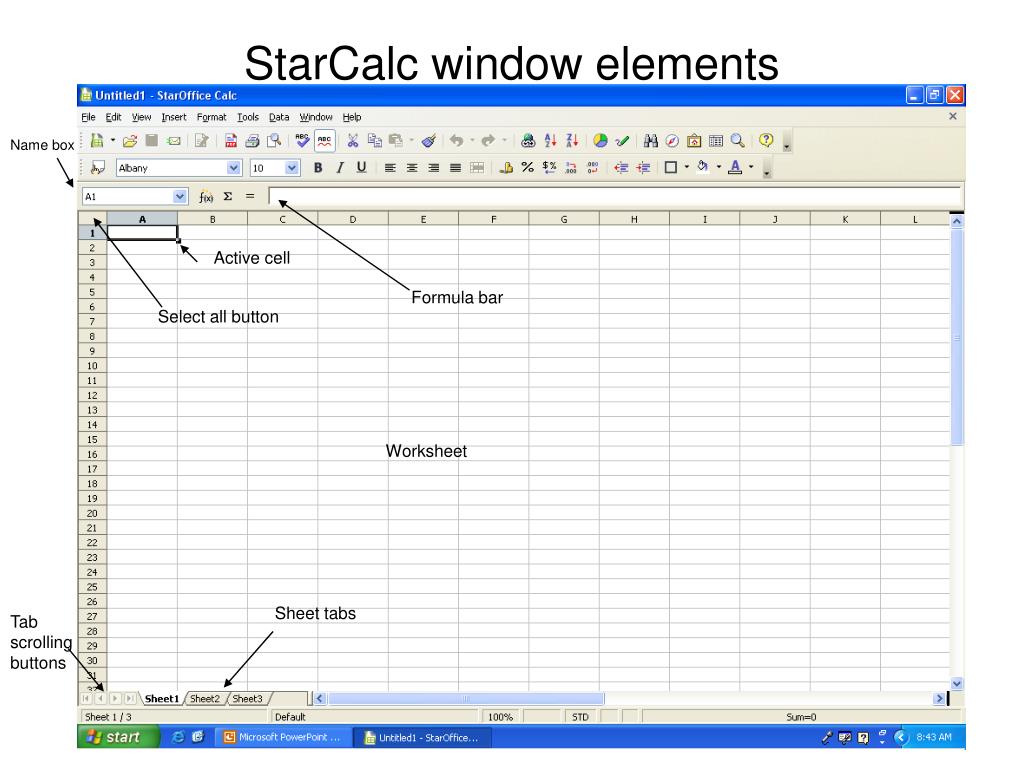Open the Styles and Formatting icon
Viewport: 1024px width, 768px height.
tap(97, 168)
